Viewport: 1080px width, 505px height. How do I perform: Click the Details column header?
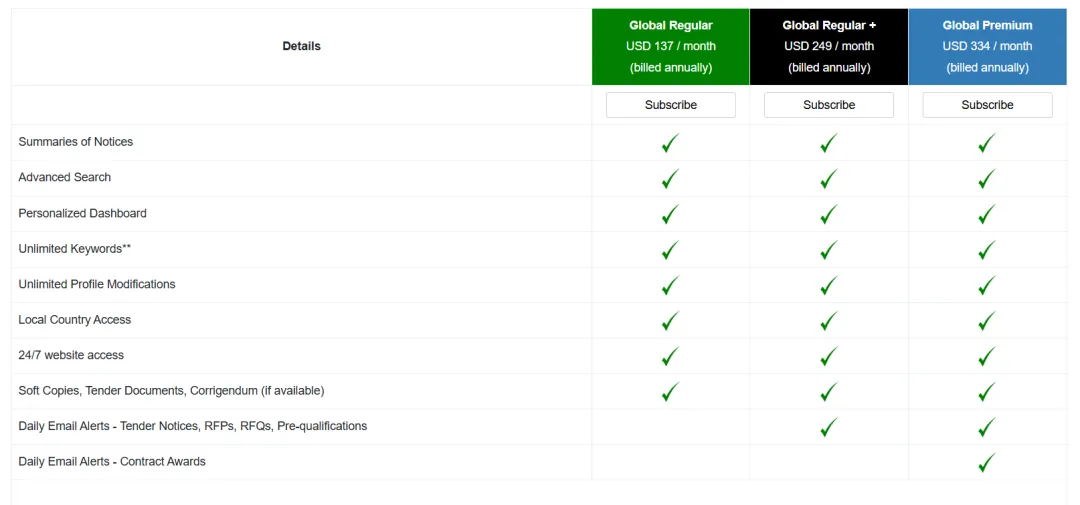point(301,46)
